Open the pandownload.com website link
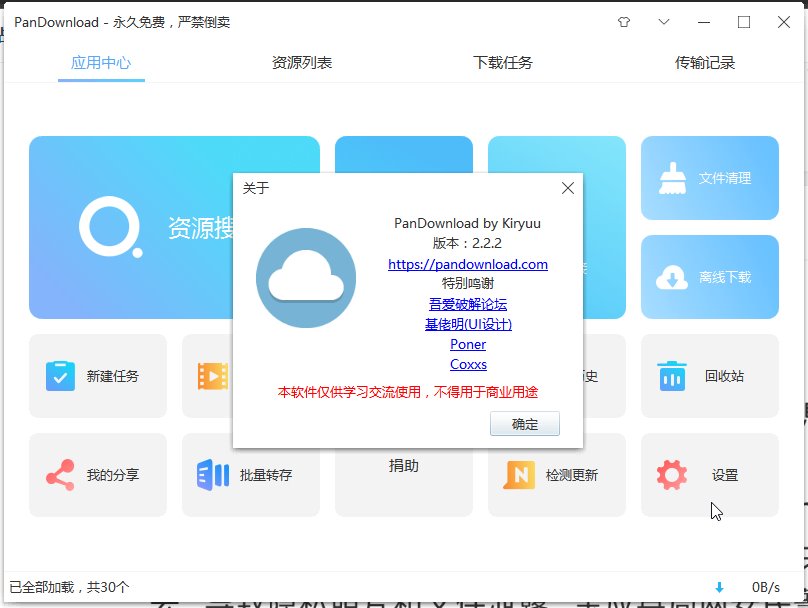808x608 pixels. (468, 264)
